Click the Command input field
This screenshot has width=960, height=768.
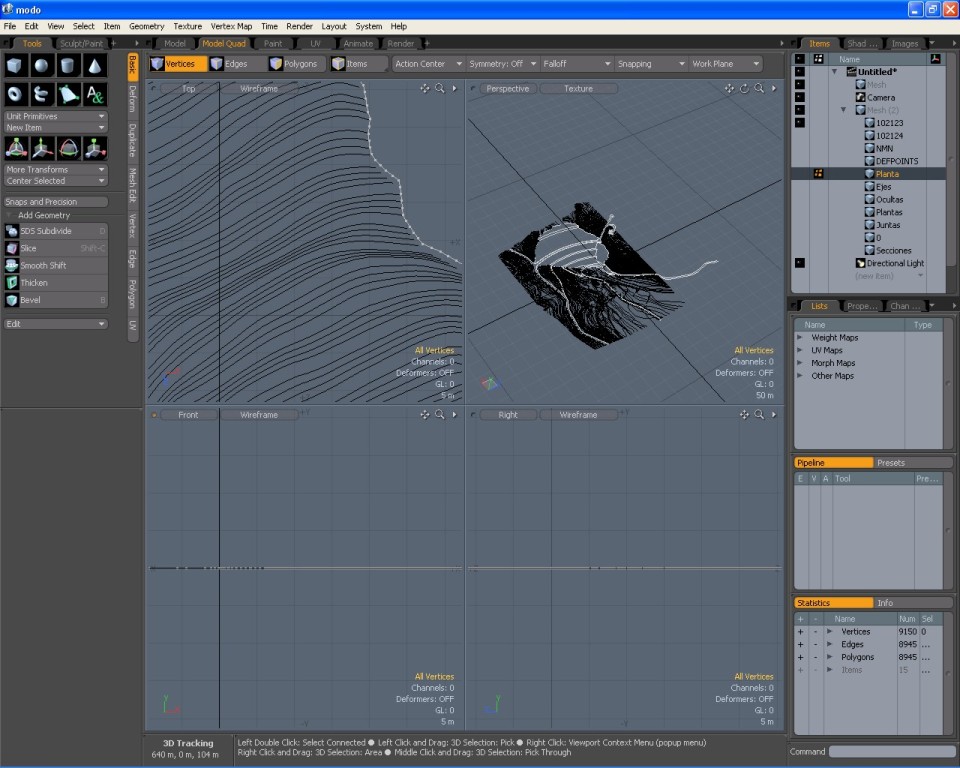pos(891,752)
